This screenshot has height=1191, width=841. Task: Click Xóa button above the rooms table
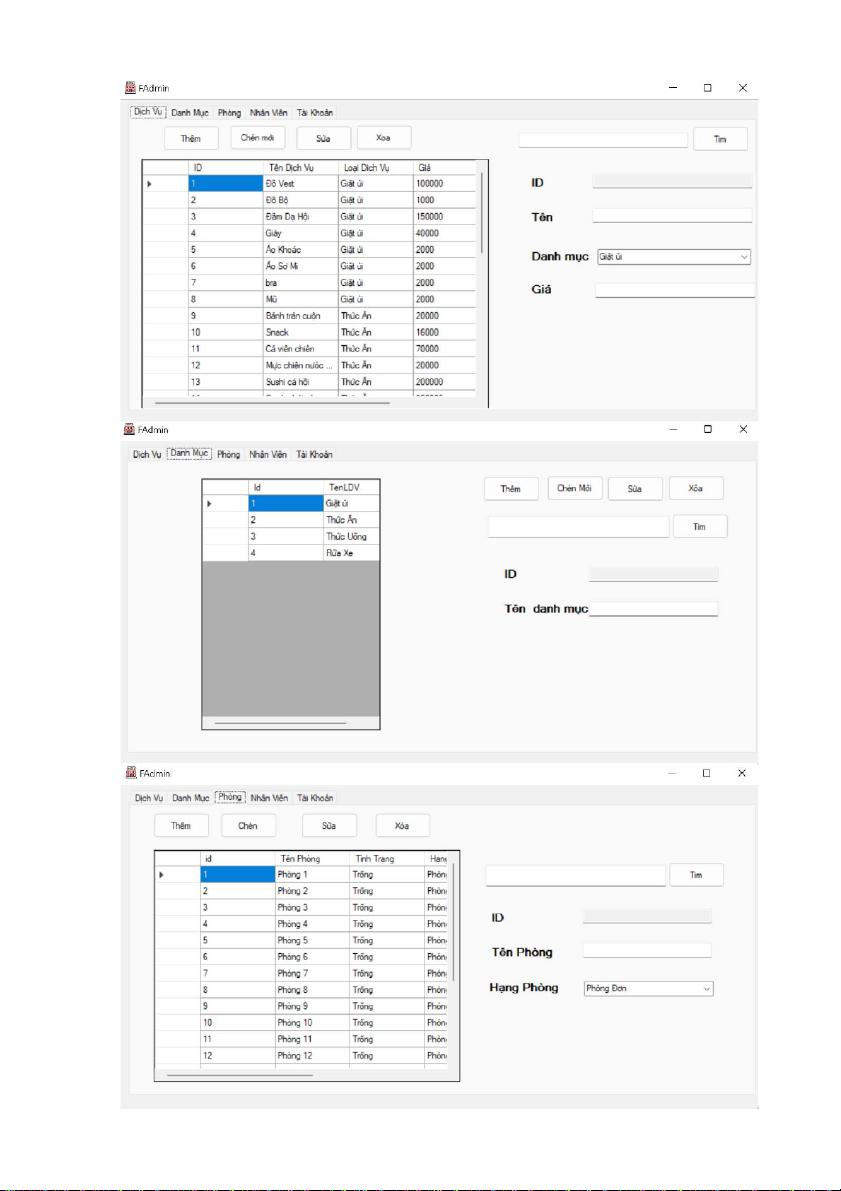[403, 826]
